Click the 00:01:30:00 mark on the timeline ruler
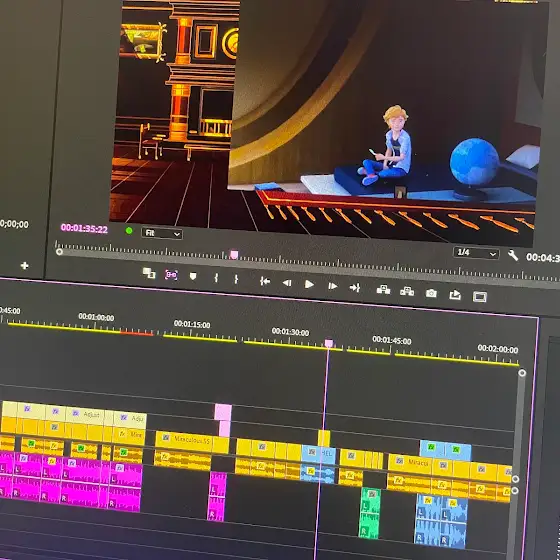 click(x=290, y=332)
